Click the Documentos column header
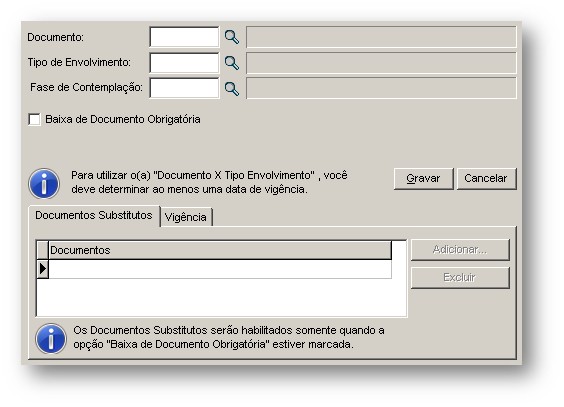 click(x=220, y=250)
